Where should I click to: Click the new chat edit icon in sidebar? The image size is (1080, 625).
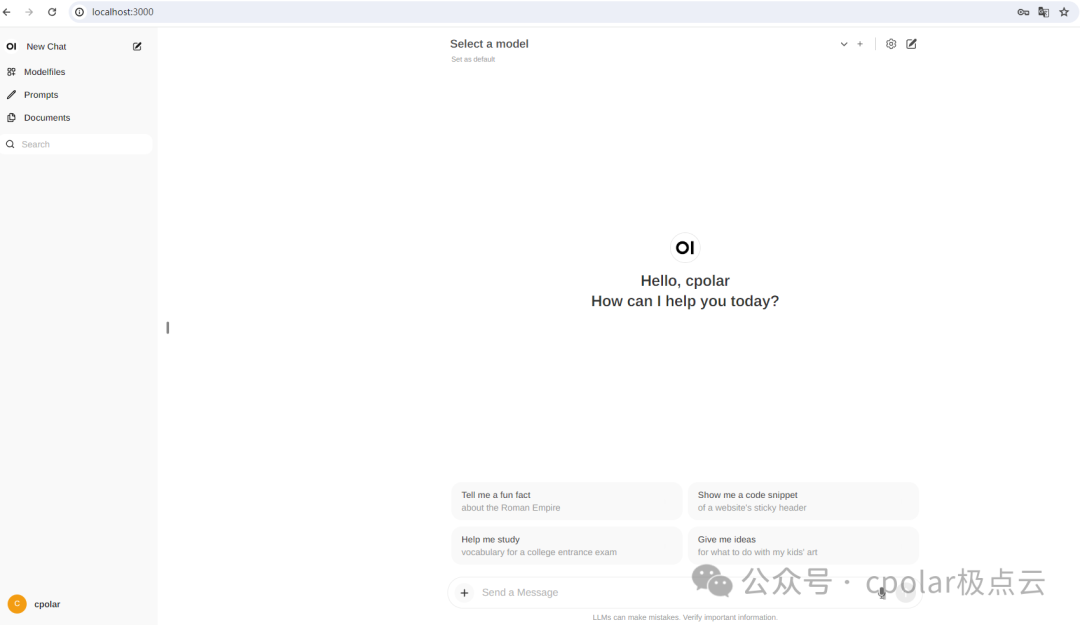(137, 46)
